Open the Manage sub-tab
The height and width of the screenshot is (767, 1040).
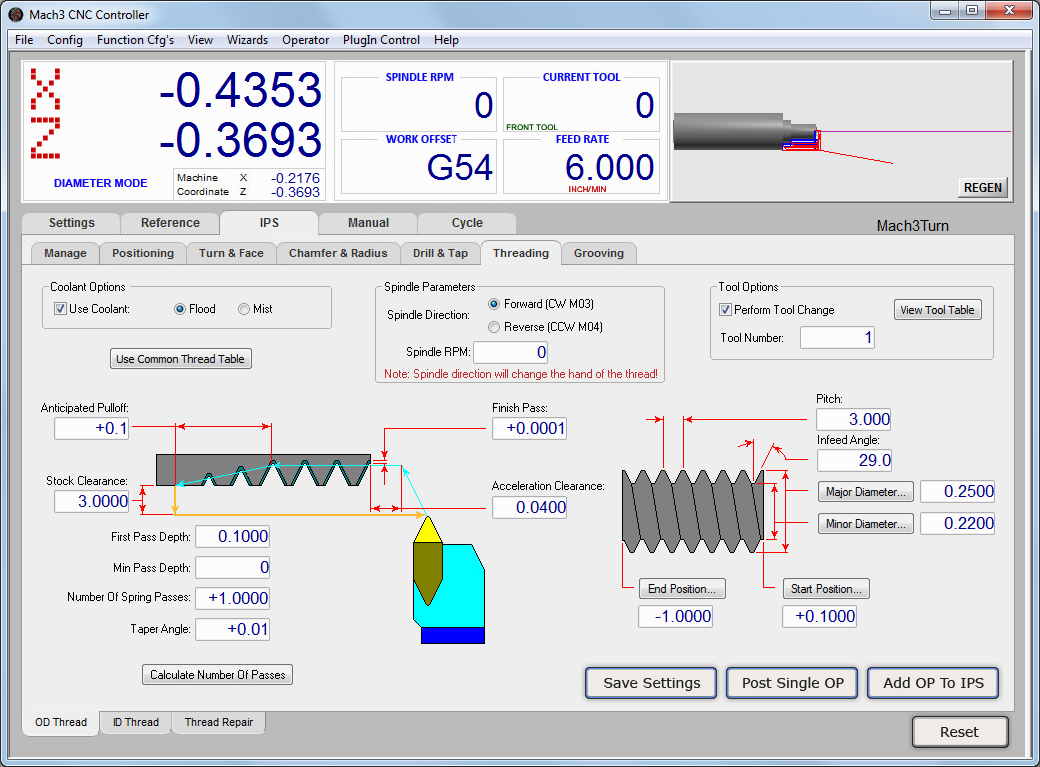pyautogui.click(x=66, y=253)
